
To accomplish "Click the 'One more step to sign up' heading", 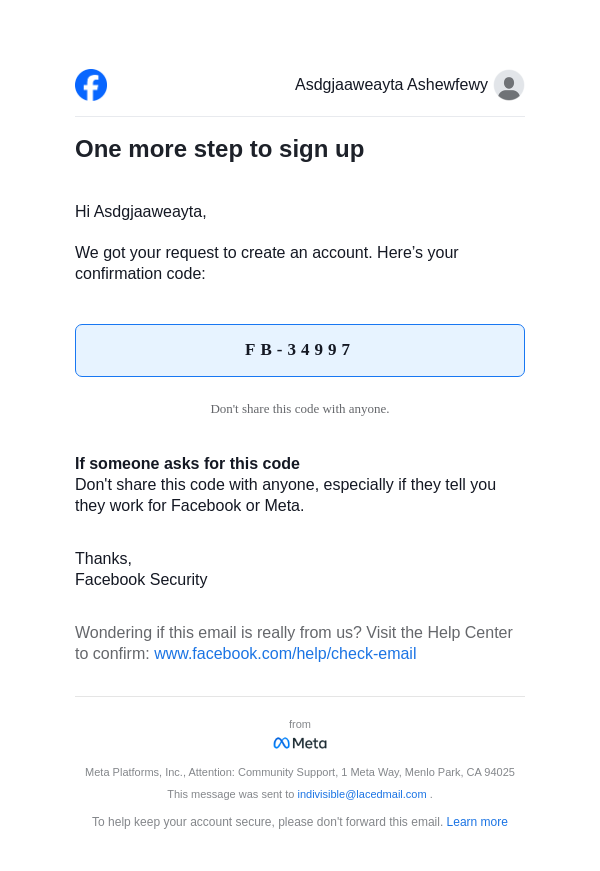I will tap(219, 149).
